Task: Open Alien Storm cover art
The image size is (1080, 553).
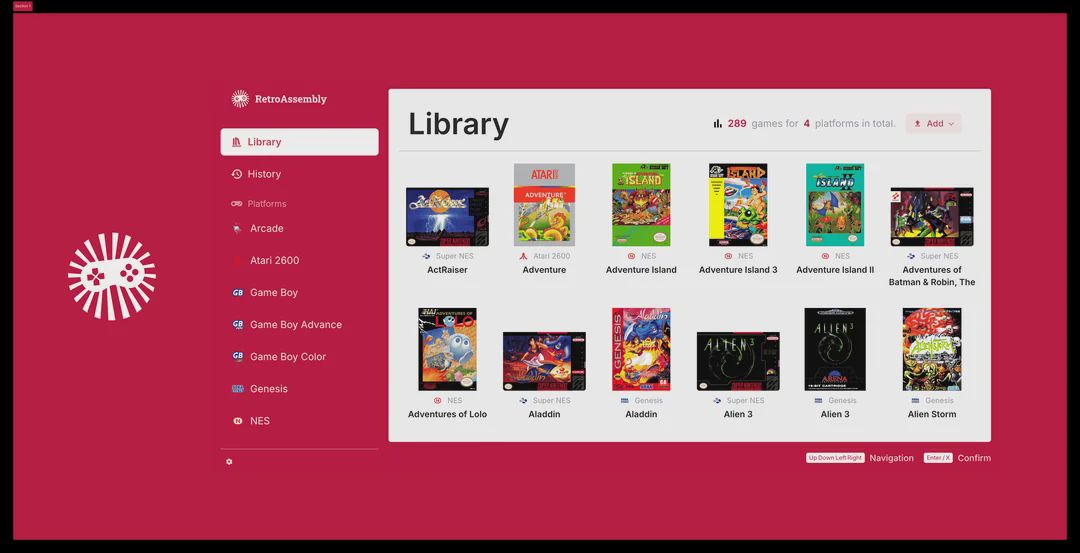Action: point(932,349)
